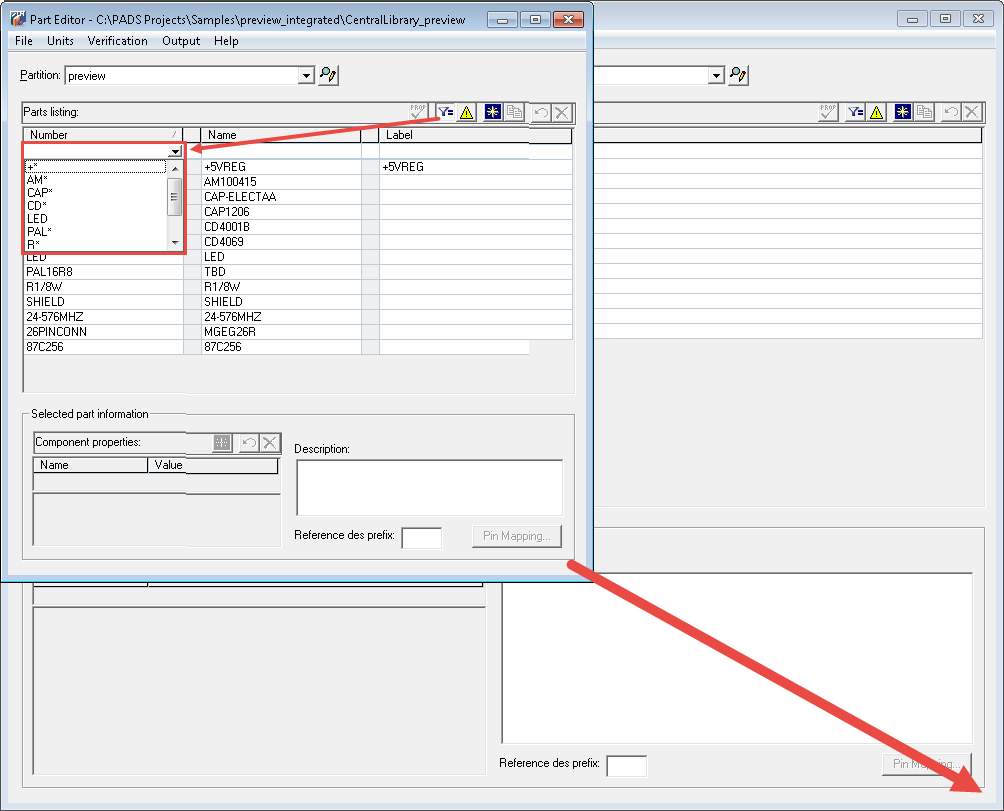The image size is (1004, 811).
Task: Click the filter icon in the front Parts listing toolbar
Action: (x=445, y=113)
